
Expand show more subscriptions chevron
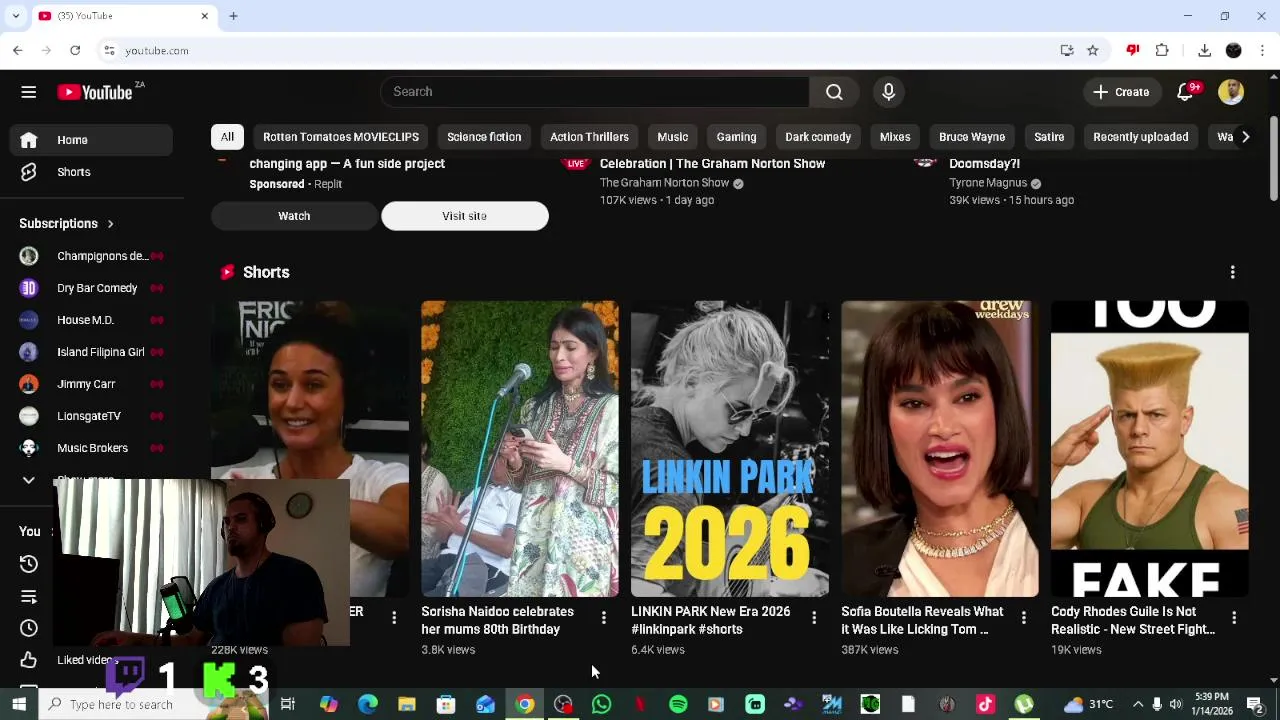(28, 480)
